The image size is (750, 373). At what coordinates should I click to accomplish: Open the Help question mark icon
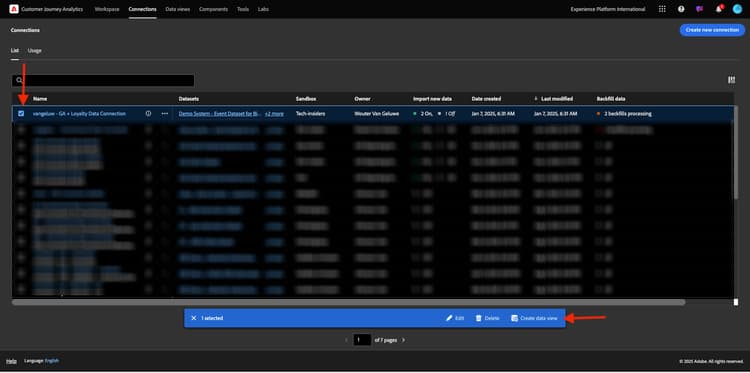click(681, 9)
